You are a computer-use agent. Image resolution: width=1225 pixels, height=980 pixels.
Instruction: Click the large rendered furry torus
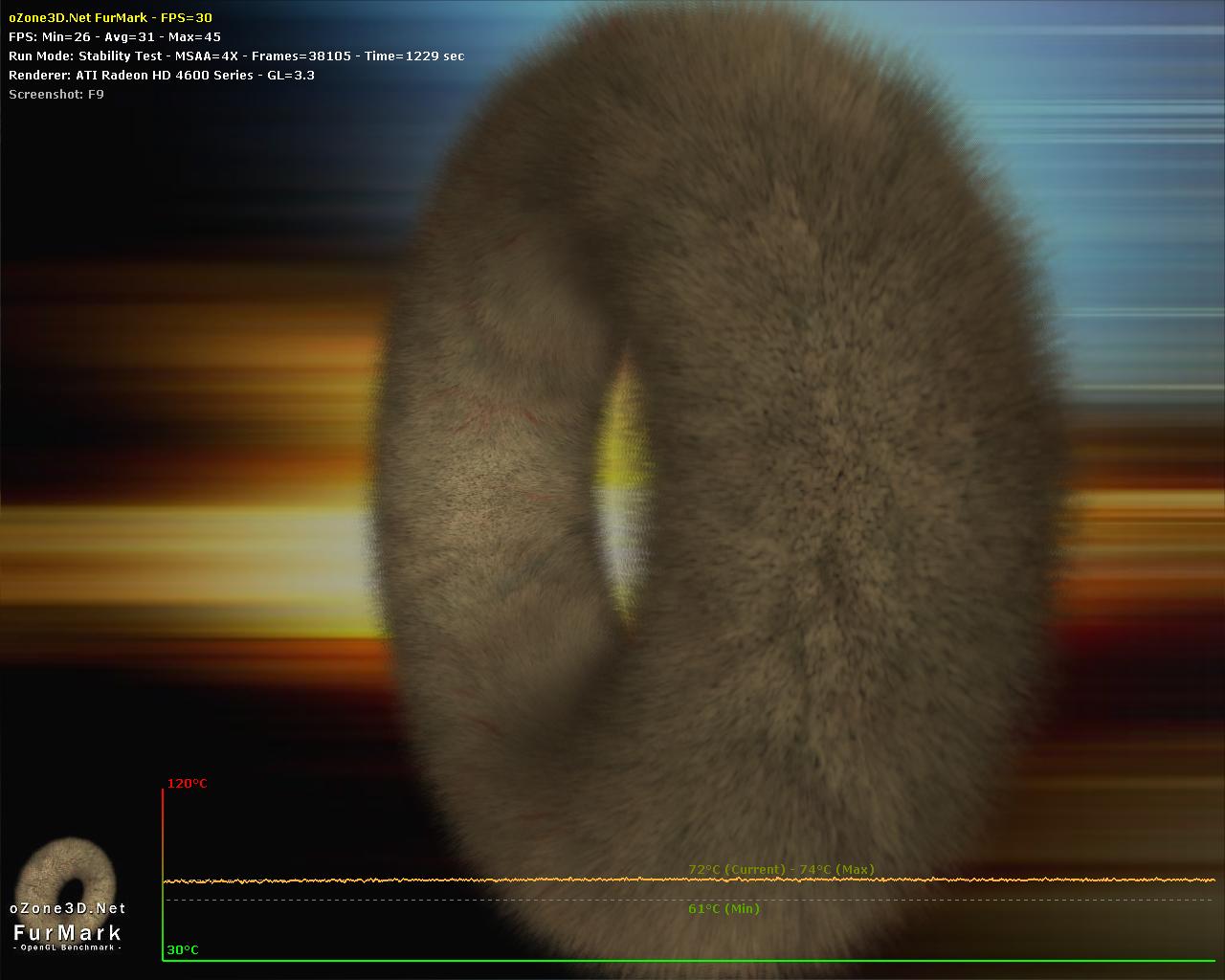pyautogui.click(x=723, y=488)
